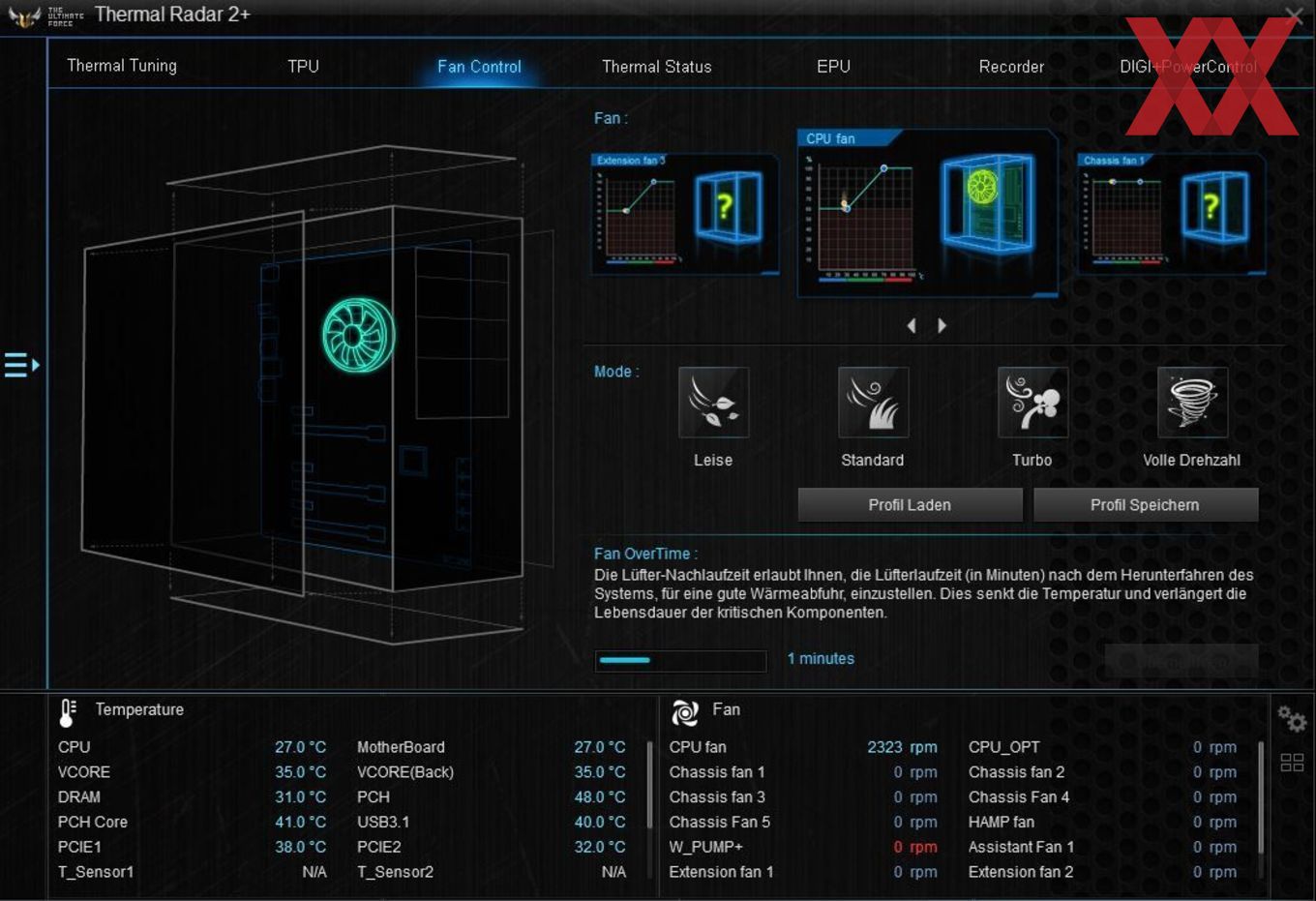This screenshot has width=1316, height=901.
Task: Open the settings gears icon
Action: [1292, 719]
